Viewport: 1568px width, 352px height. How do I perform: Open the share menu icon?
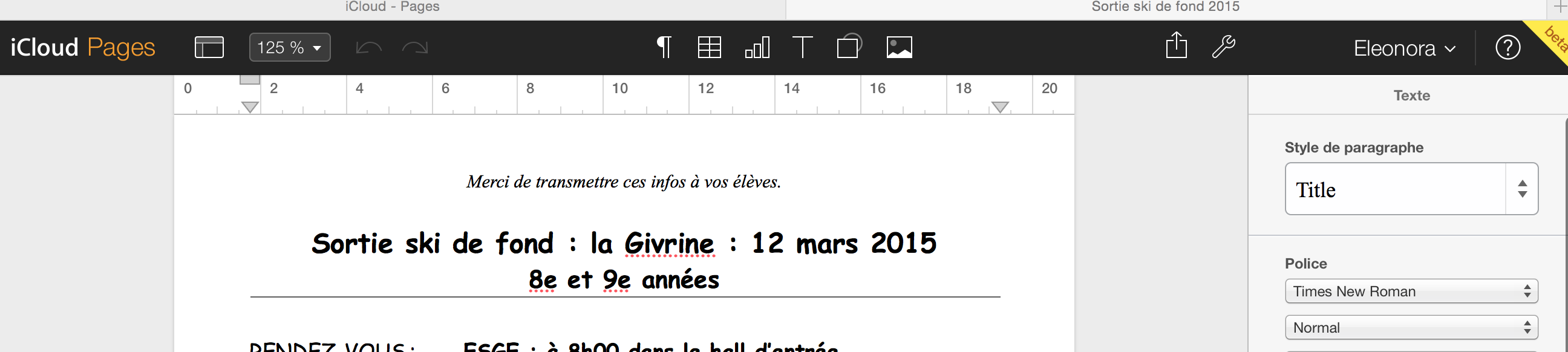[1176, 47]
